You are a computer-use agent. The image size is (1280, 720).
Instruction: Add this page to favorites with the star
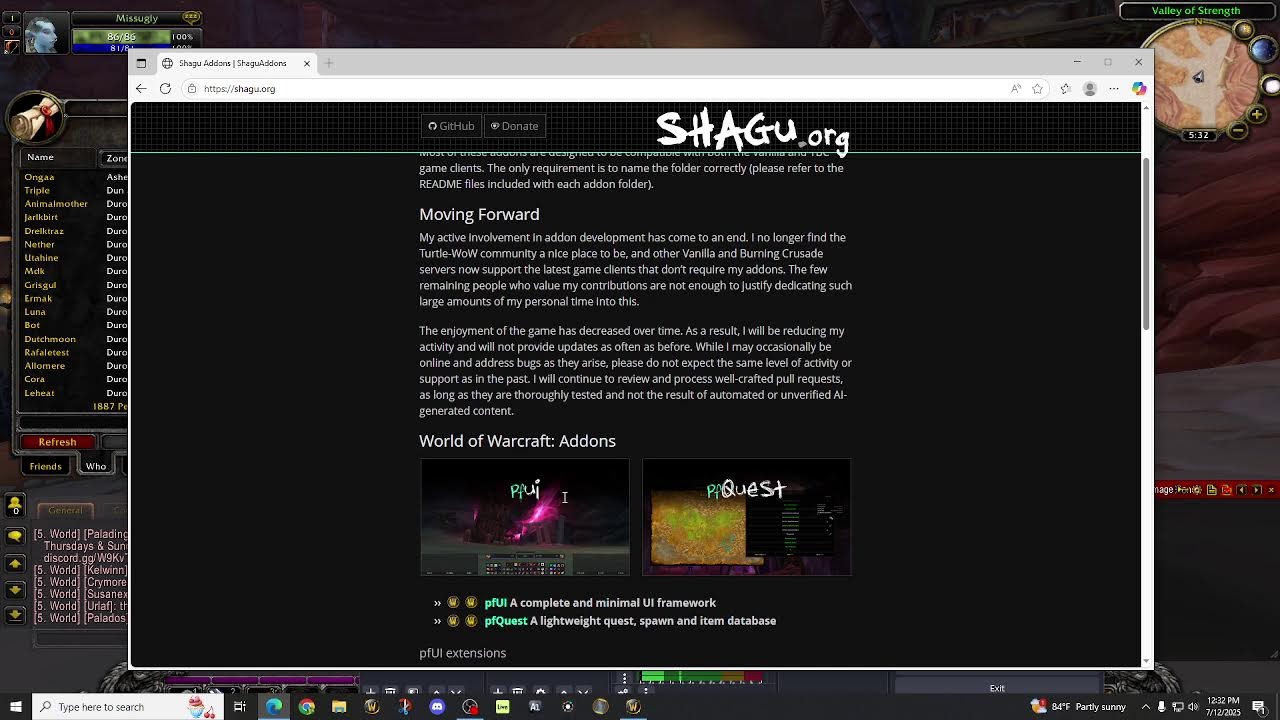click(1038, 89)
